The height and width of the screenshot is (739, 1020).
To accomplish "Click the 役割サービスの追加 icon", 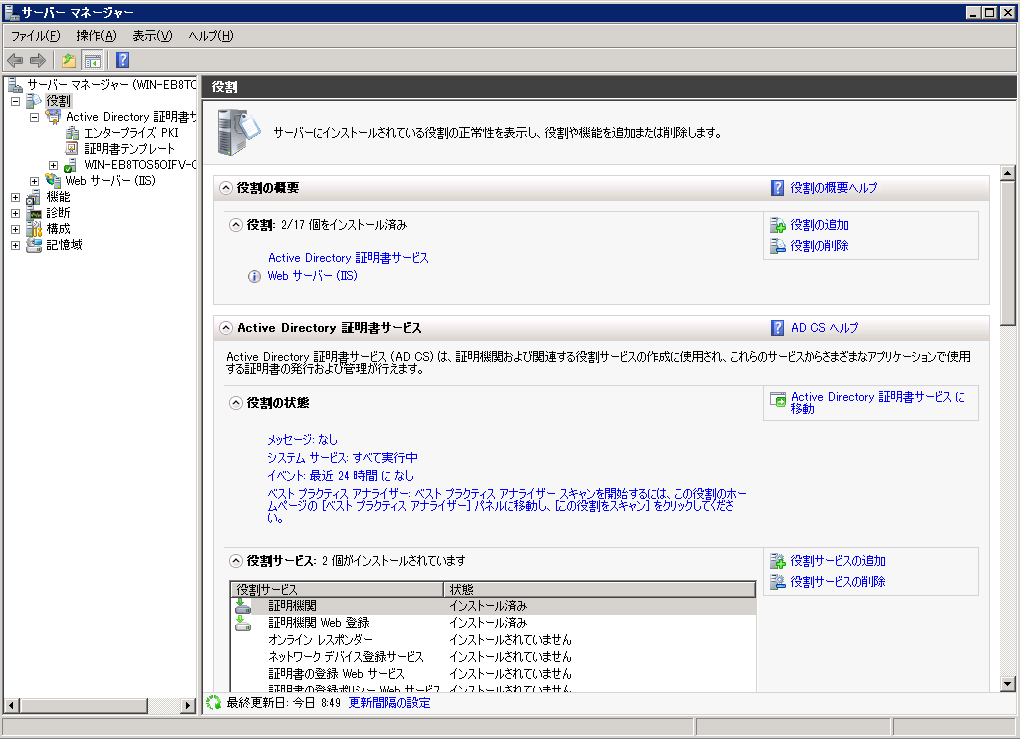I will (x=778, y=561).
